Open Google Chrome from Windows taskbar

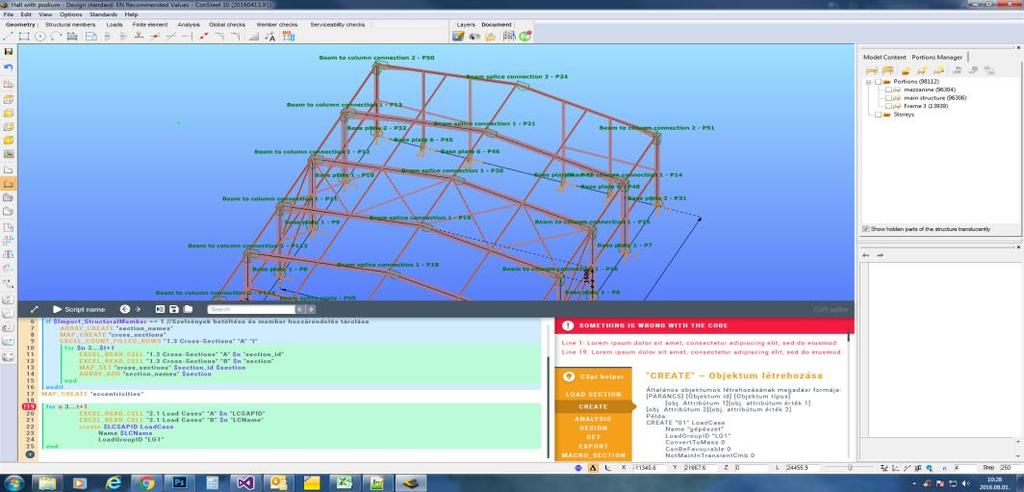(146, 483)
